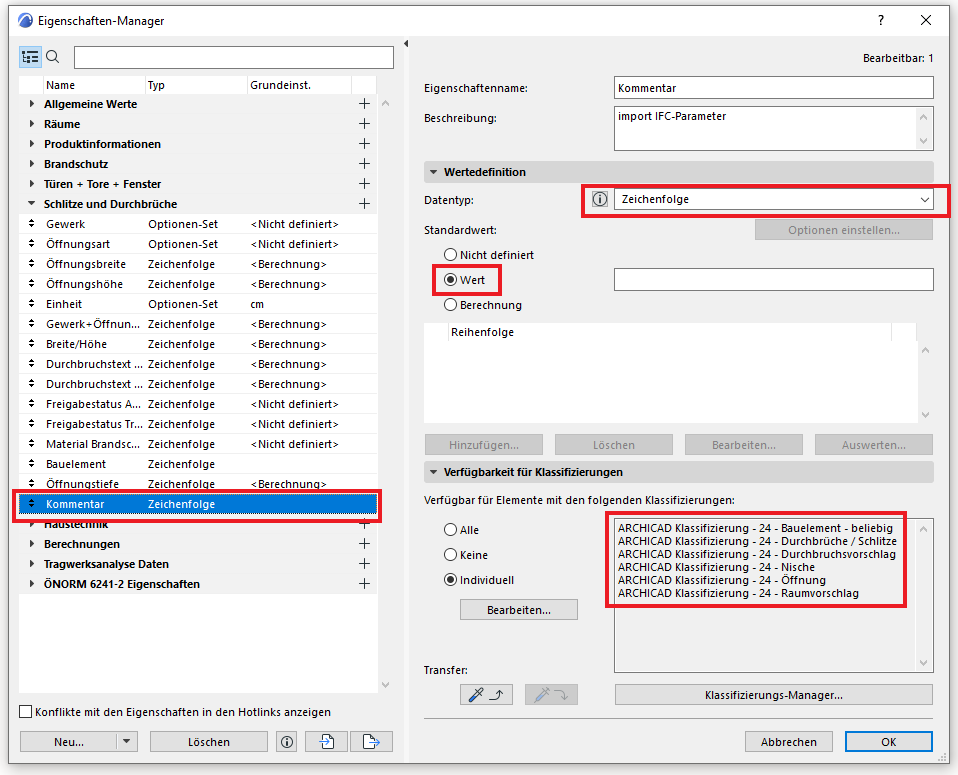
Task: Activate the search magnifier icon
Action: click(53, 57)
